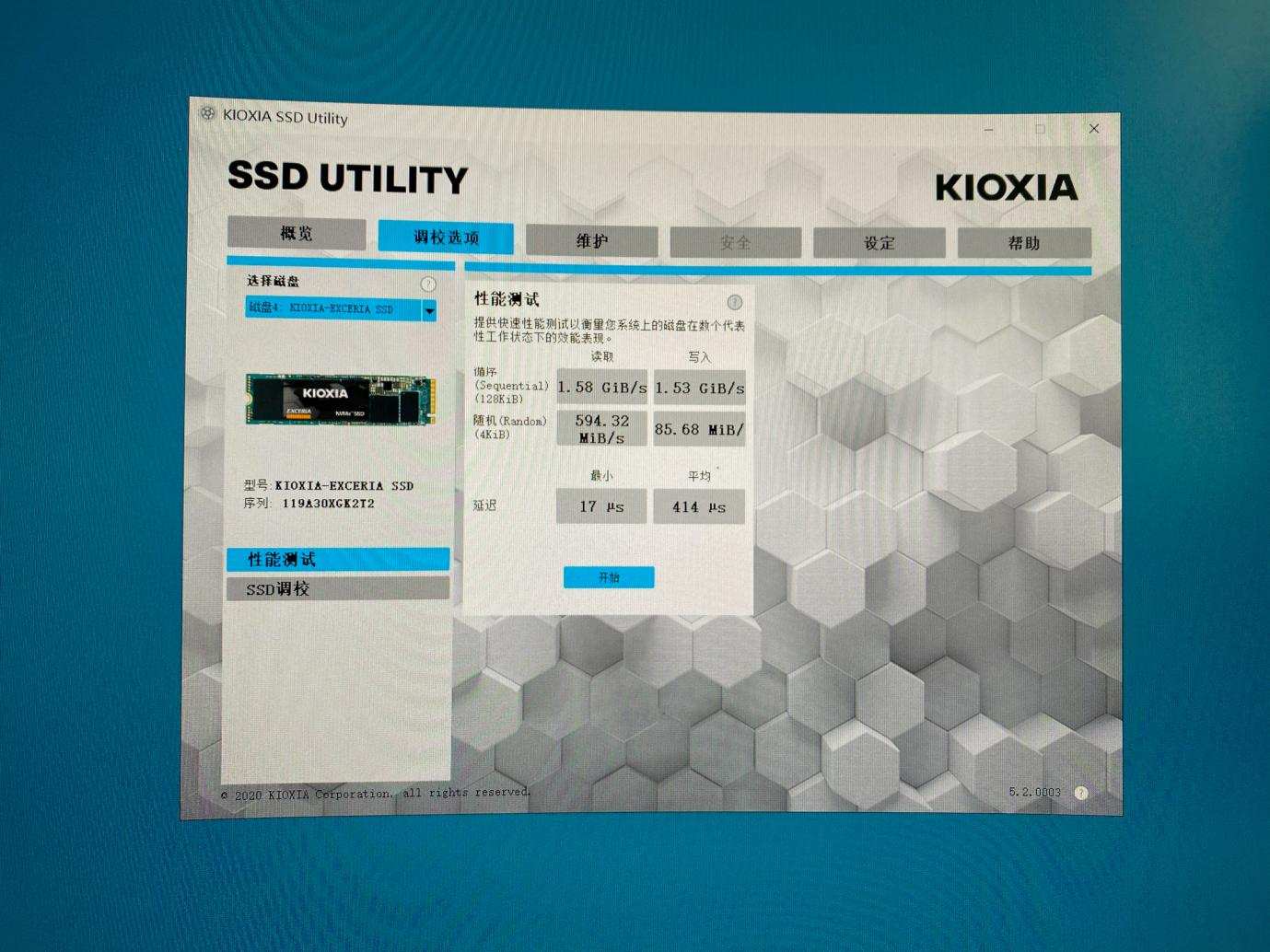Click the 循序 (Sequential) 128KiB row label

[511, 386]
